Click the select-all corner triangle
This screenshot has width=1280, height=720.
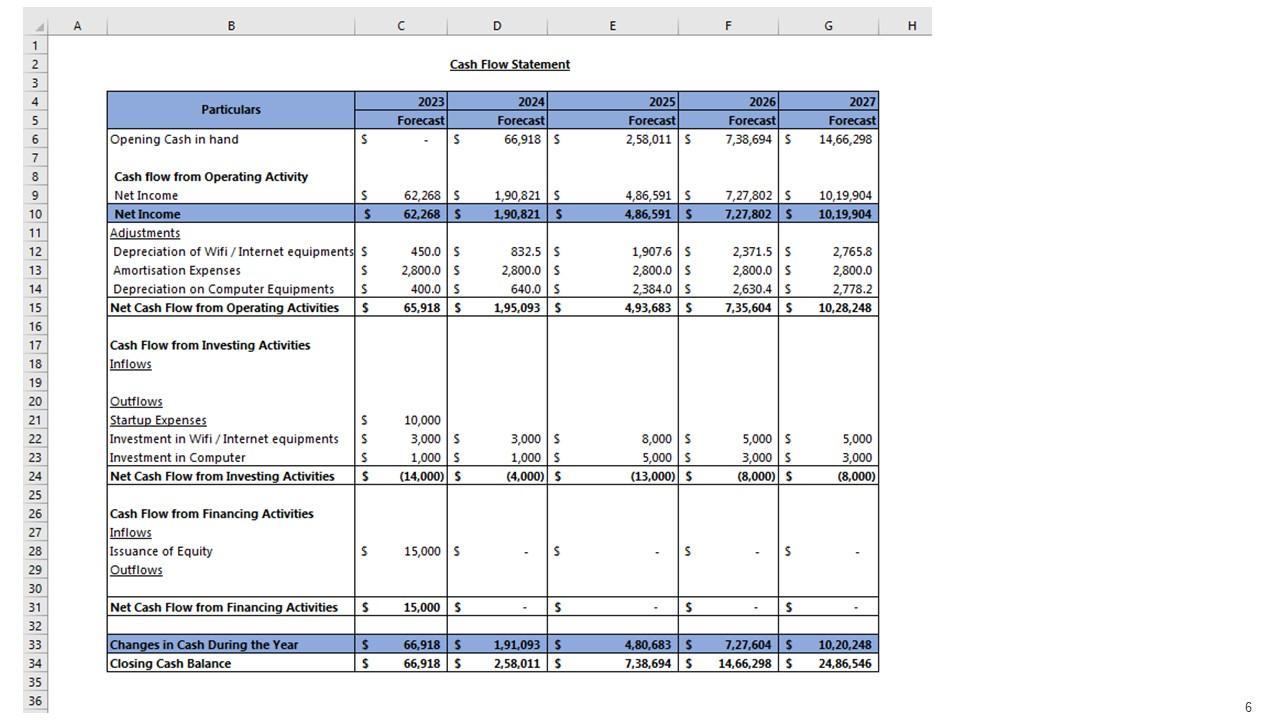point(40,27)
